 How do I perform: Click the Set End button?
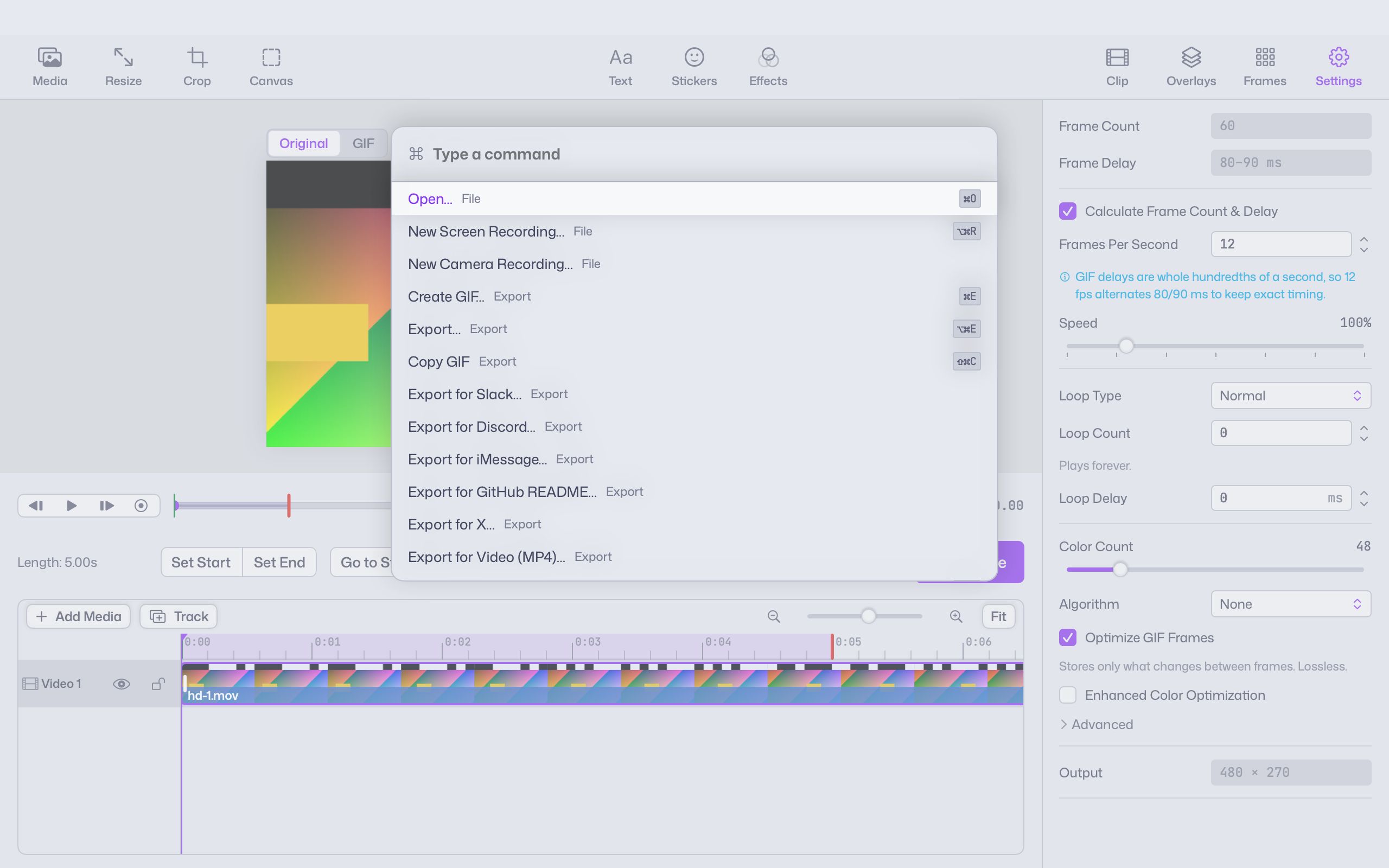coord(279,562)
